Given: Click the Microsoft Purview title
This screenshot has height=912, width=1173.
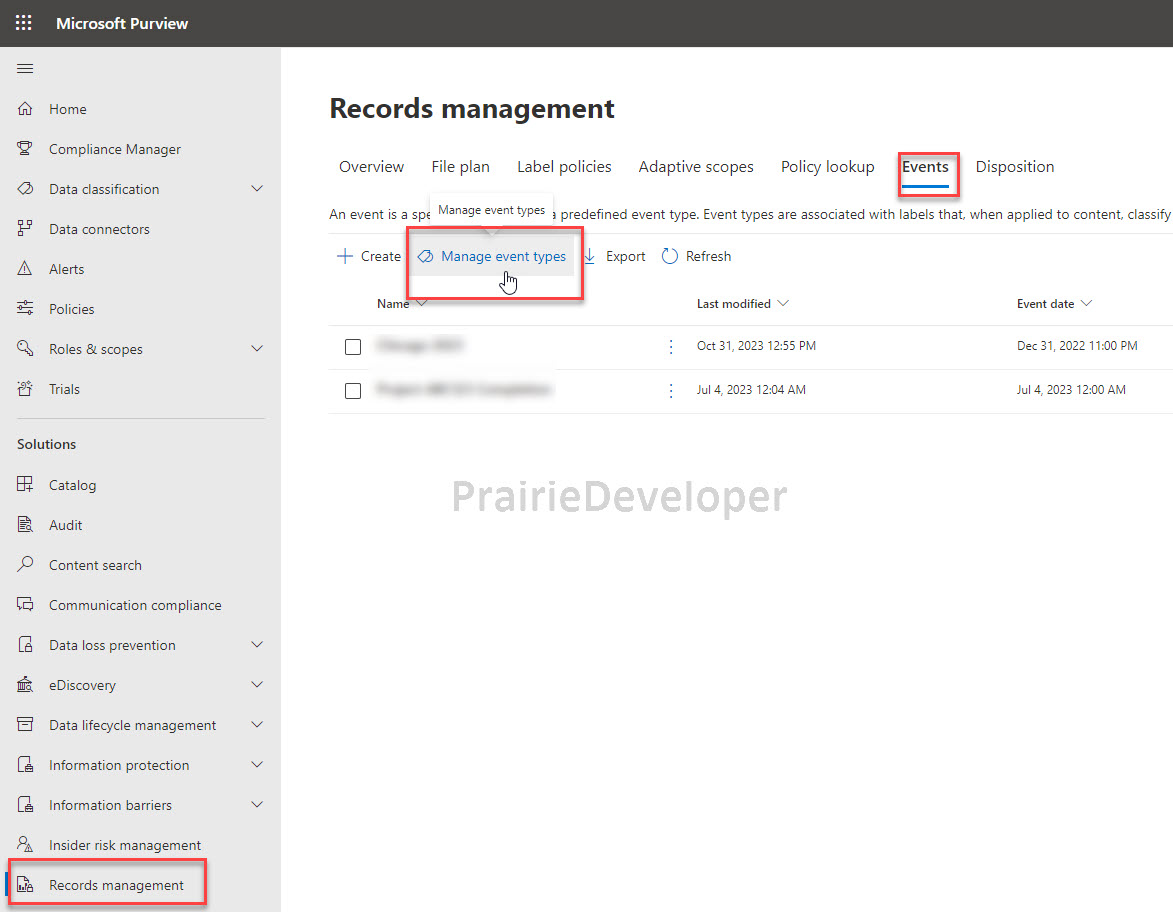Looking at the screenshot, I should pyautogui.click(x=122, y=23).
